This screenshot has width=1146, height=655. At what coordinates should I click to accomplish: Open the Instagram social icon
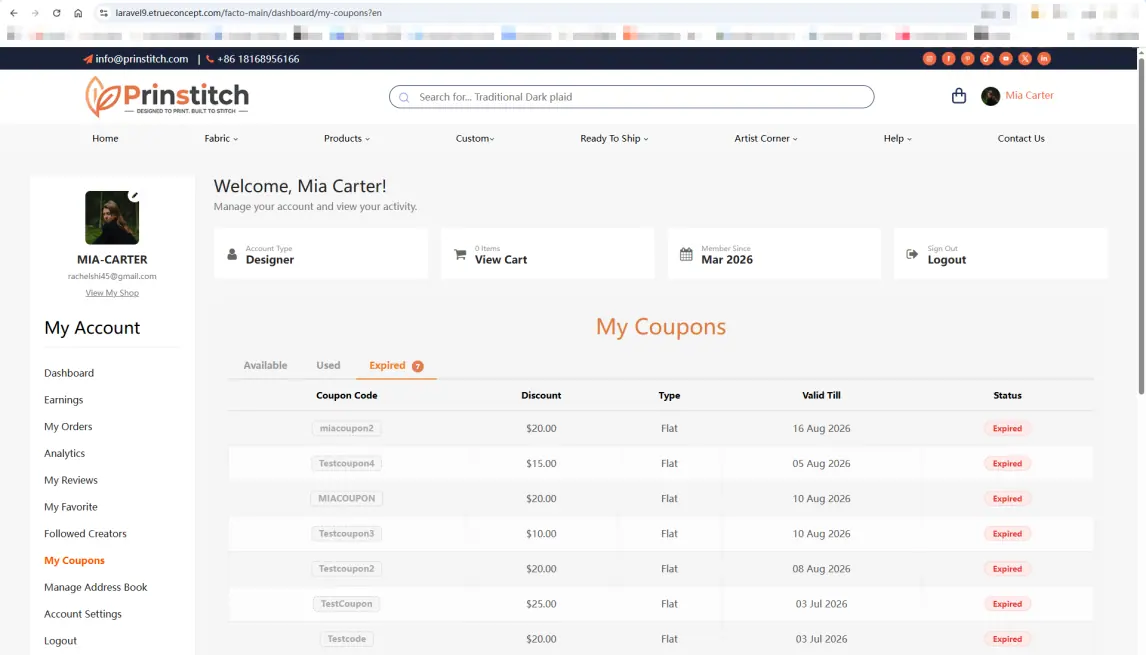click(x=929, y=58)
